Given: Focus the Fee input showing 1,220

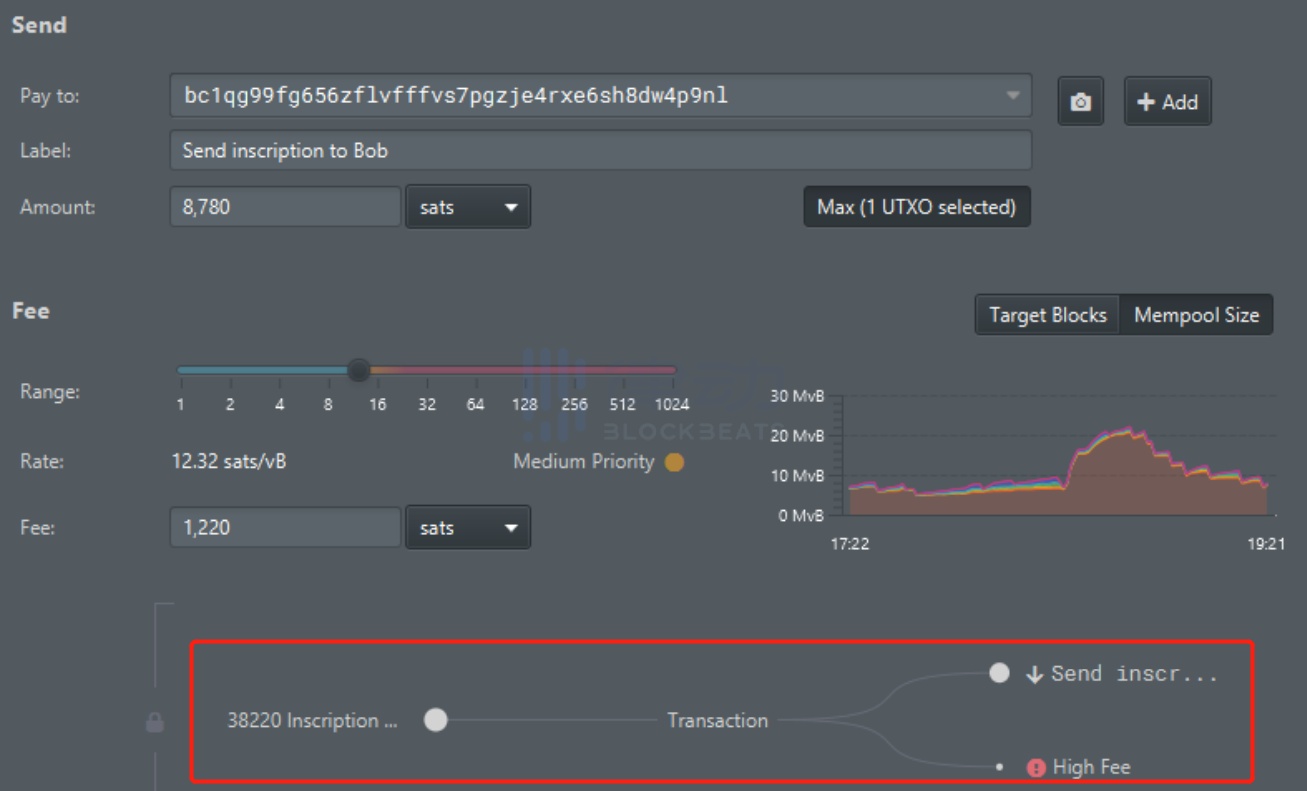Looking at the screenshot, I should click(x=285, y=527).
